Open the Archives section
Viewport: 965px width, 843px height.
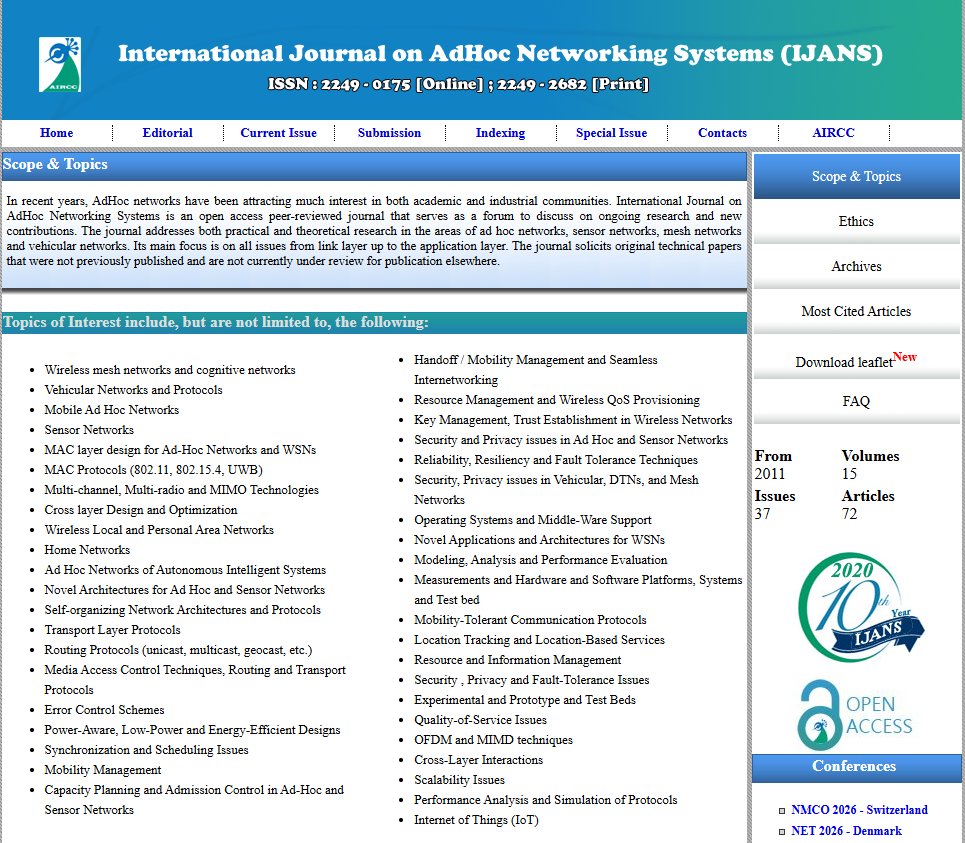(855, 266)
